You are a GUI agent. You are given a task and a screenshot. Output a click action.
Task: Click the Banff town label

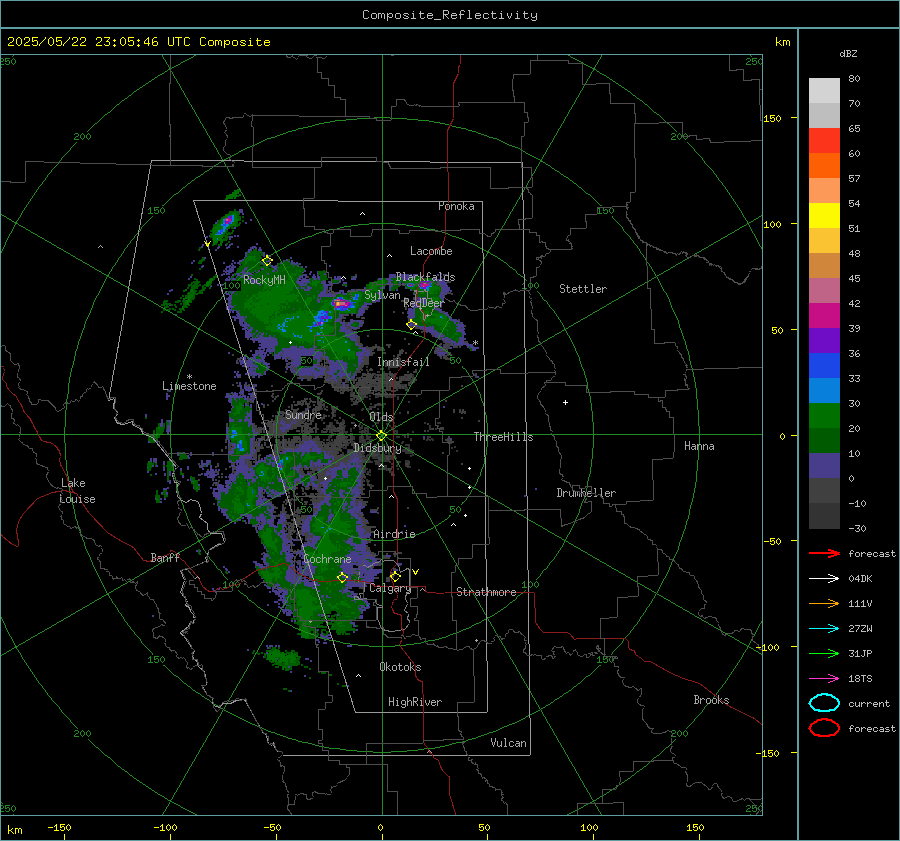click(165, 557)
